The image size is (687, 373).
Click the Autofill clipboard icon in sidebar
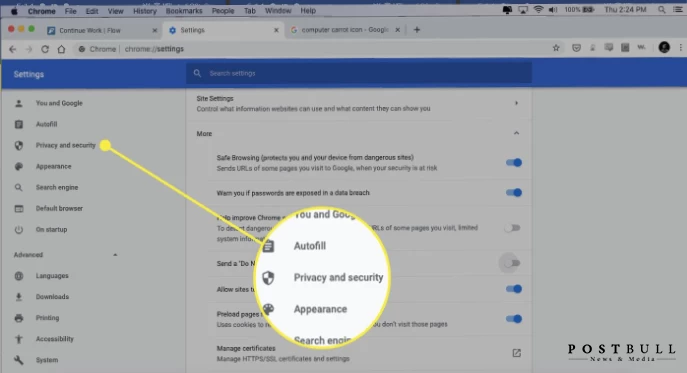click(x=18, y=124)
